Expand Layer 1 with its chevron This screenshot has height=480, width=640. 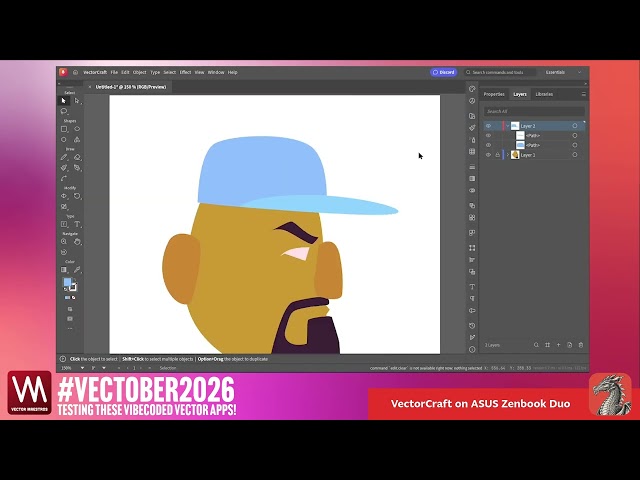[508, 155]
